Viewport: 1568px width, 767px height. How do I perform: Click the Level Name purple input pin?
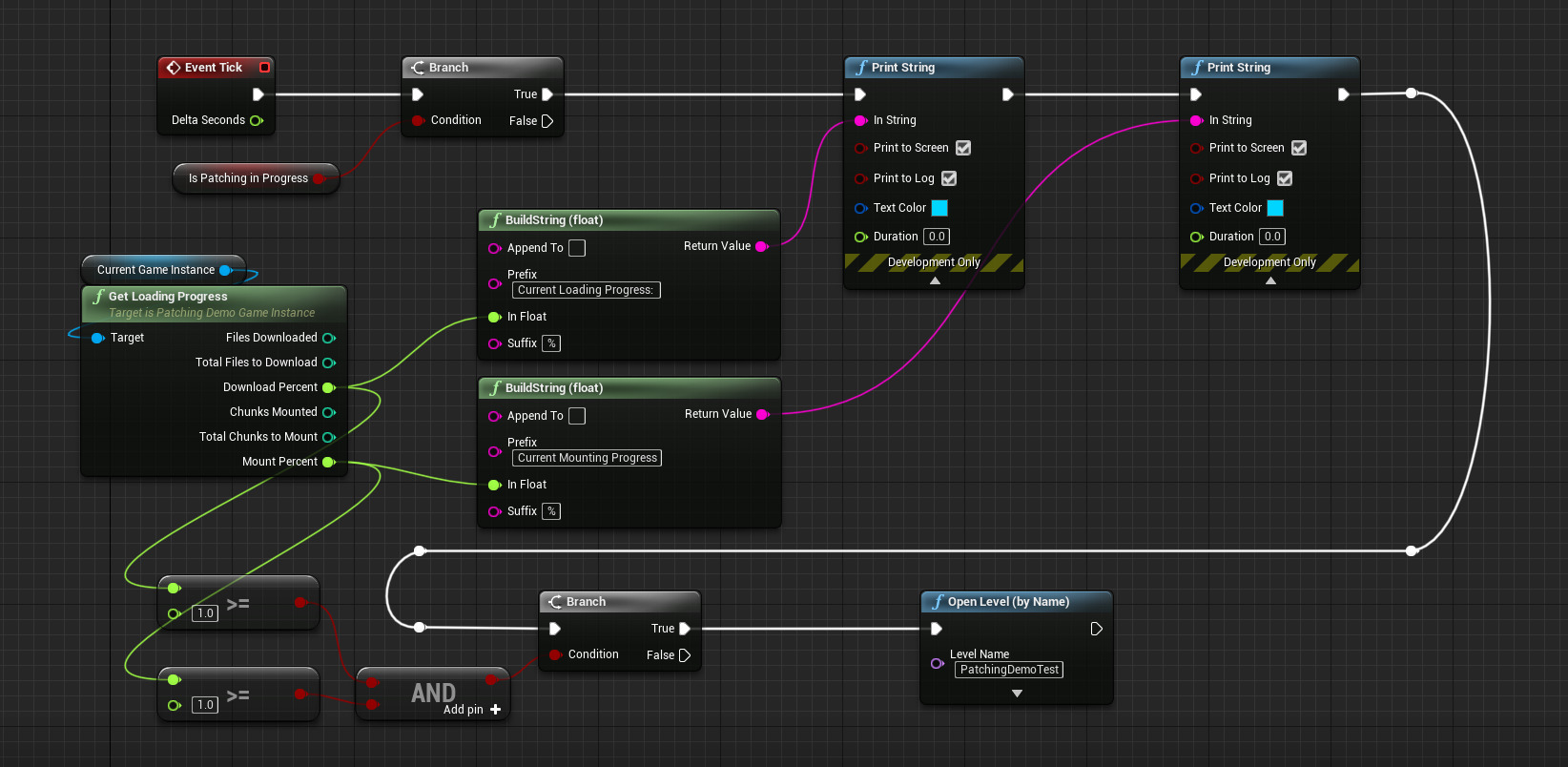point(937,663)
